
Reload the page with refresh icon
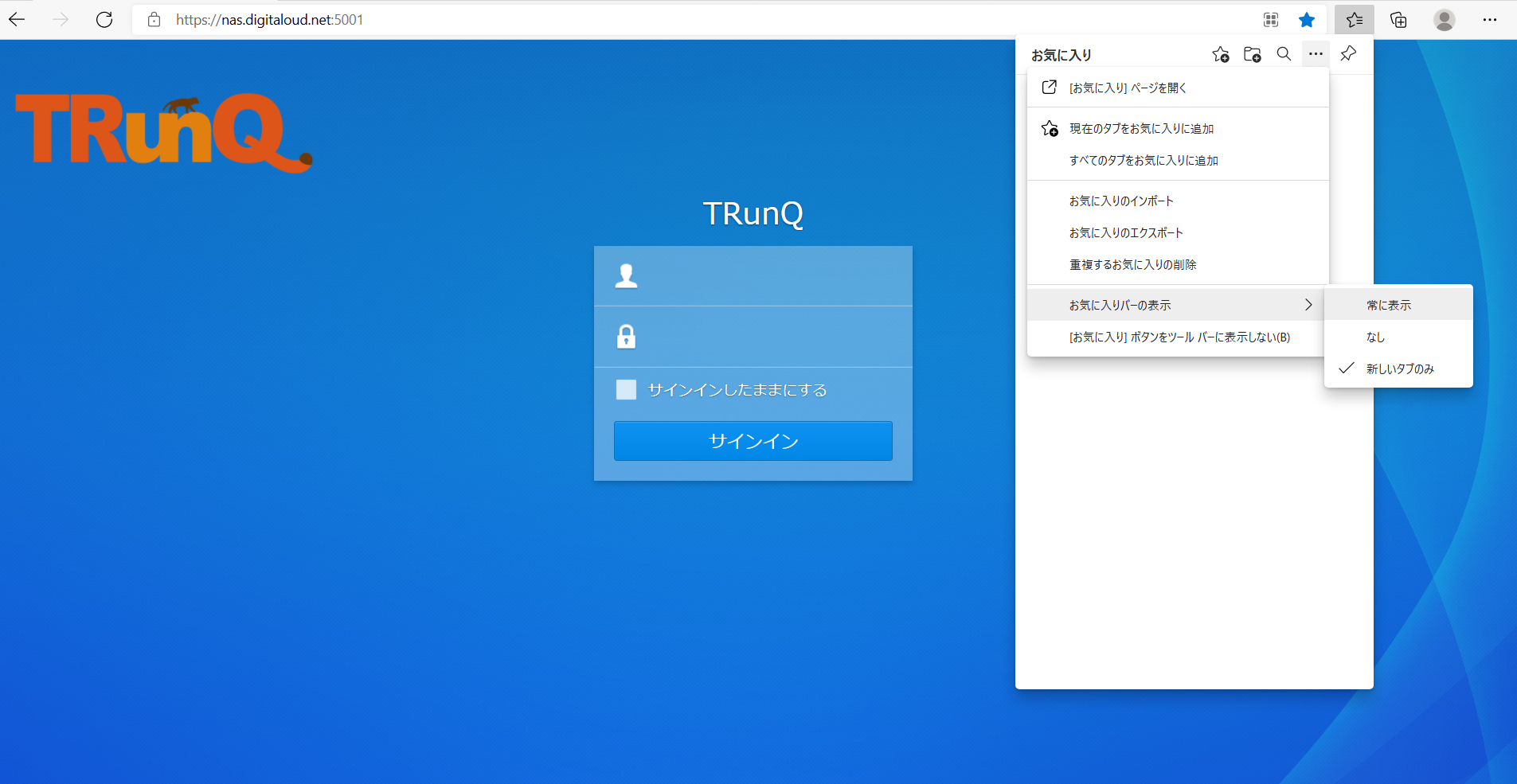[x=104, y=20]
